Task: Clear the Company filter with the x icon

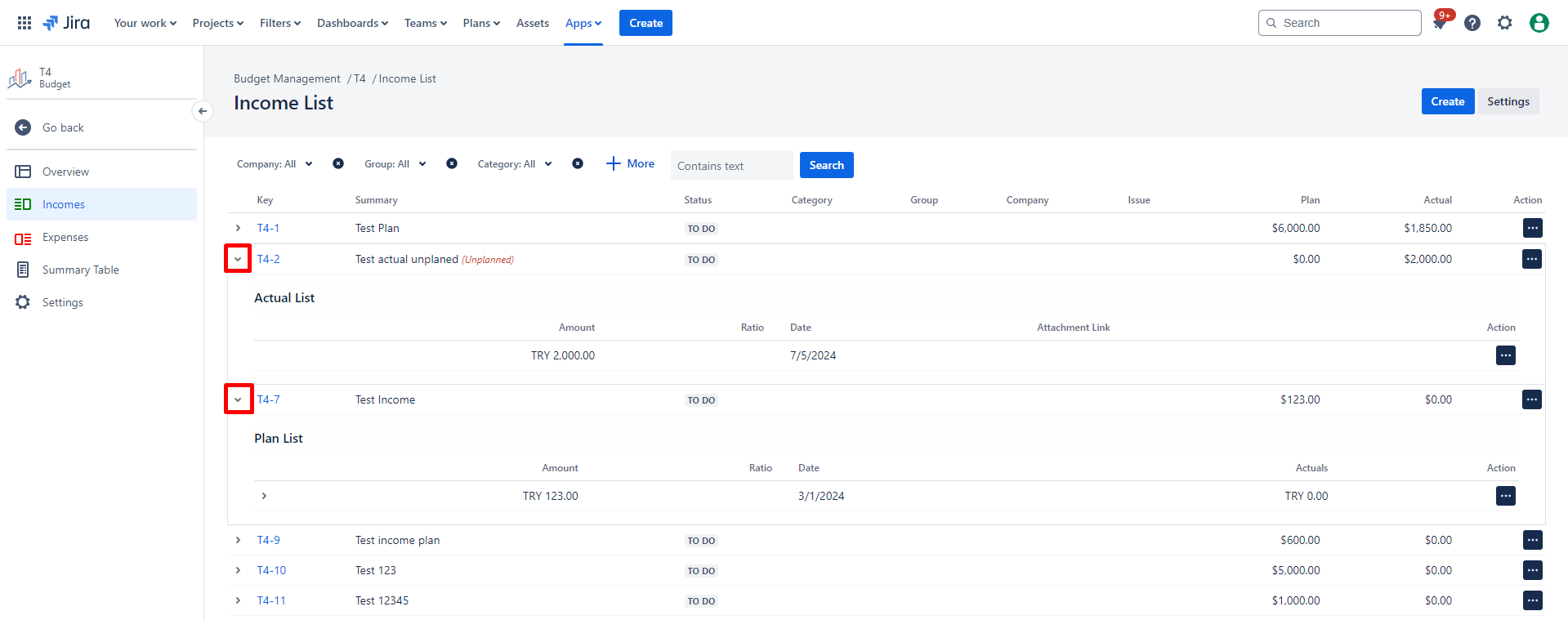Action: pos(338,163)
